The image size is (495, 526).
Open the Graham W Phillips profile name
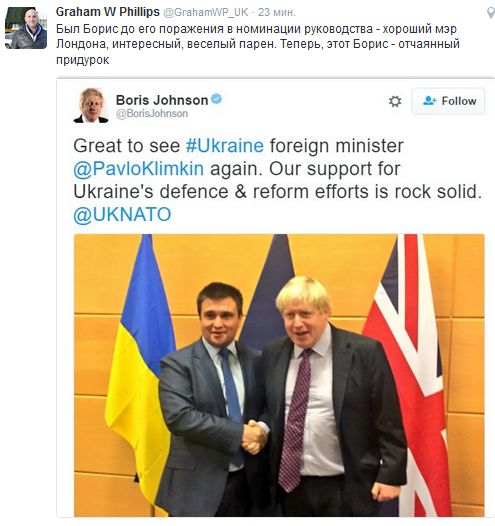click(108, 12)
